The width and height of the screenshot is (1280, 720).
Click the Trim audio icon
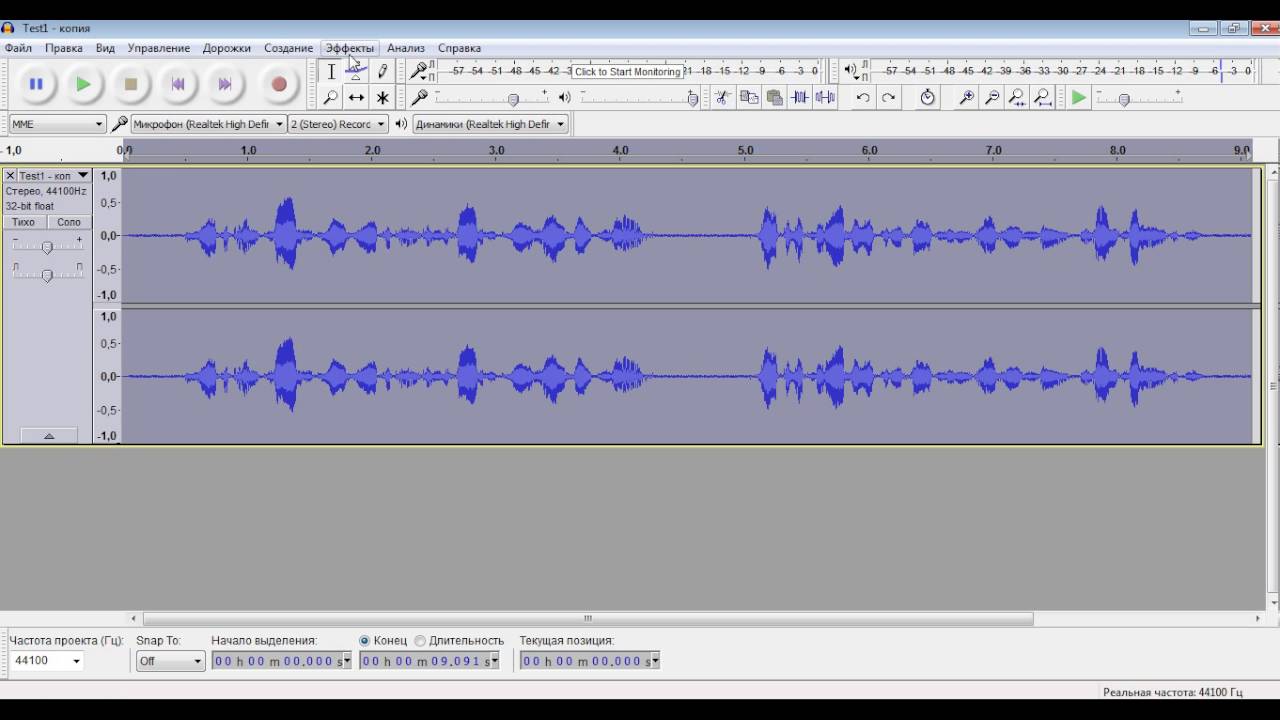coord(800,97)
